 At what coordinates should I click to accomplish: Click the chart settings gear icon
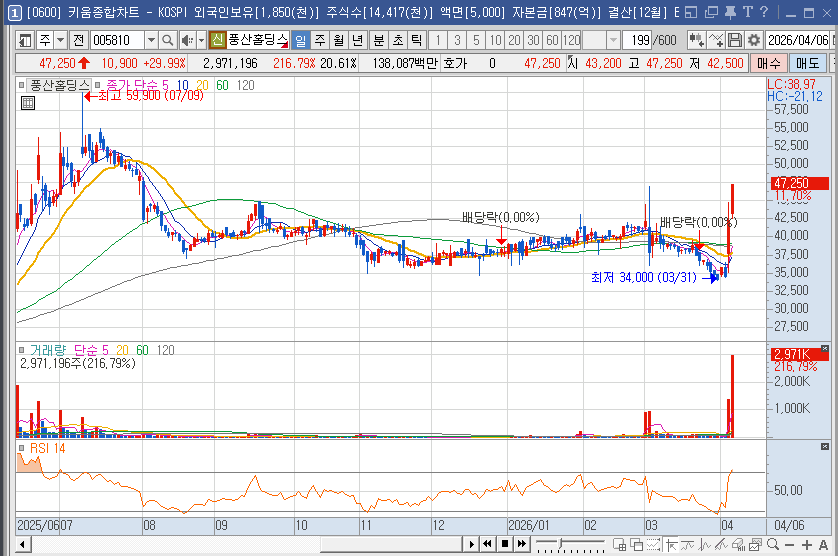(x=754, y=40)
